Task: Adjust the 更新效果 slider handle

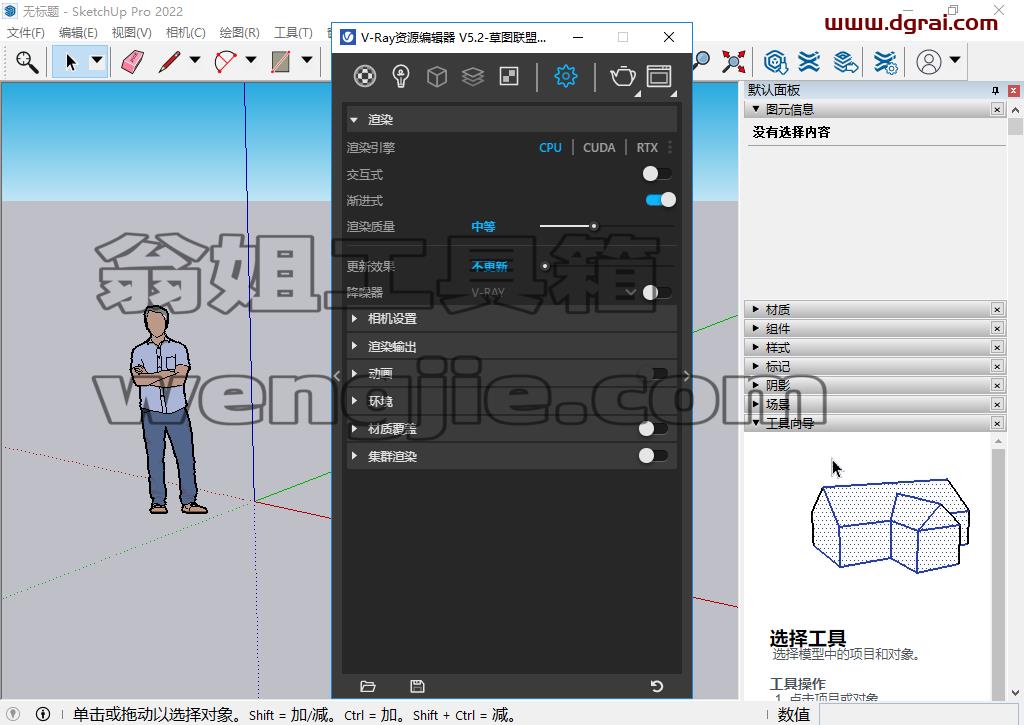Action: click(545, 266)
